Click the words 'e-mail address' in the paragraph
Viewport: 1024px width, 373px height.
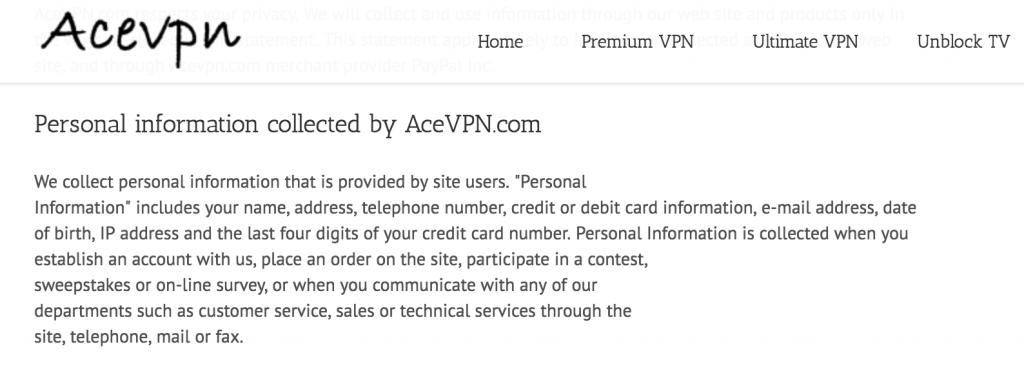(x=816, y=208)
